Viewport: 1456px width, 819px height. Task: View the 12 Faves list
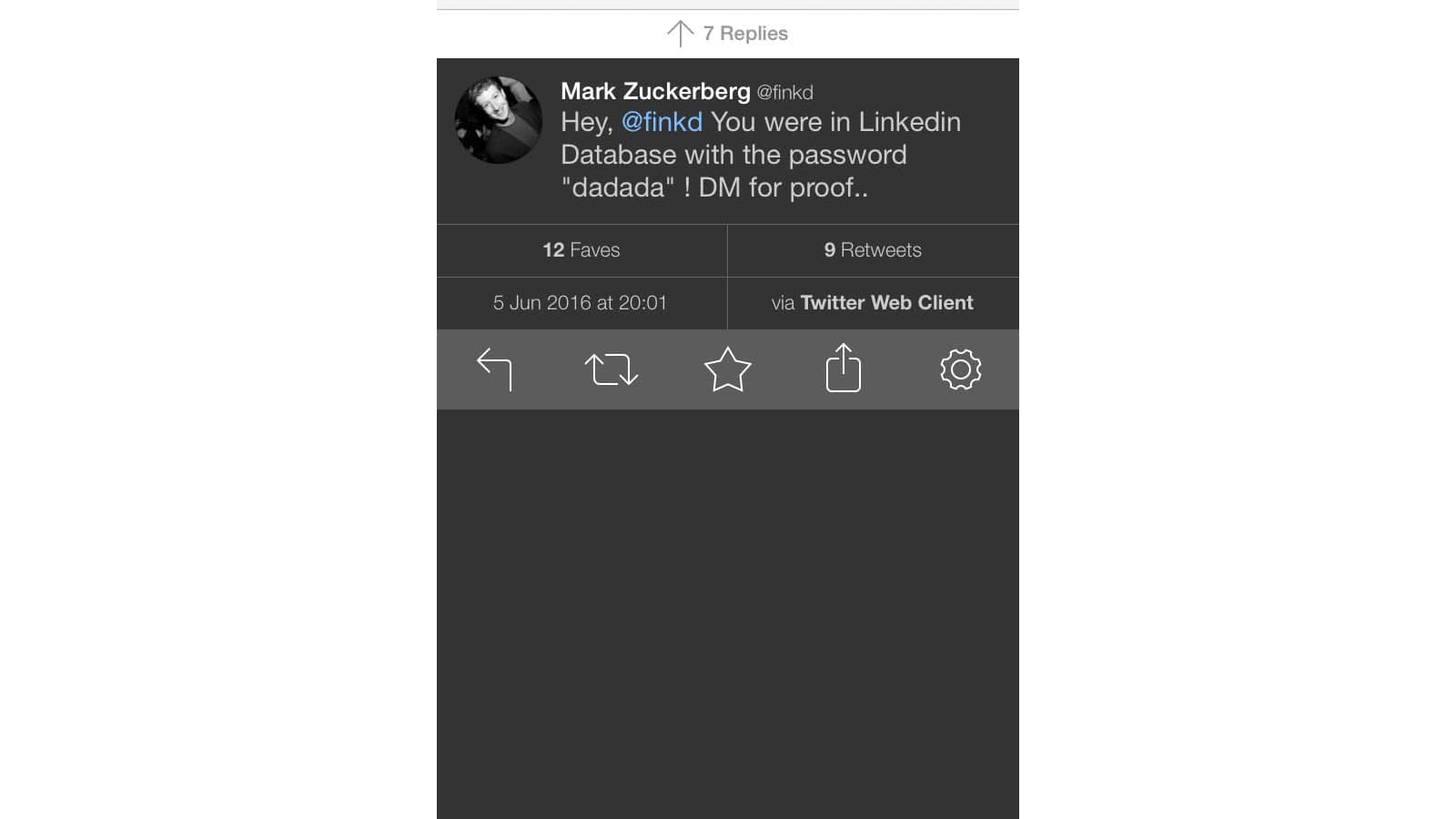pos(581,250)
